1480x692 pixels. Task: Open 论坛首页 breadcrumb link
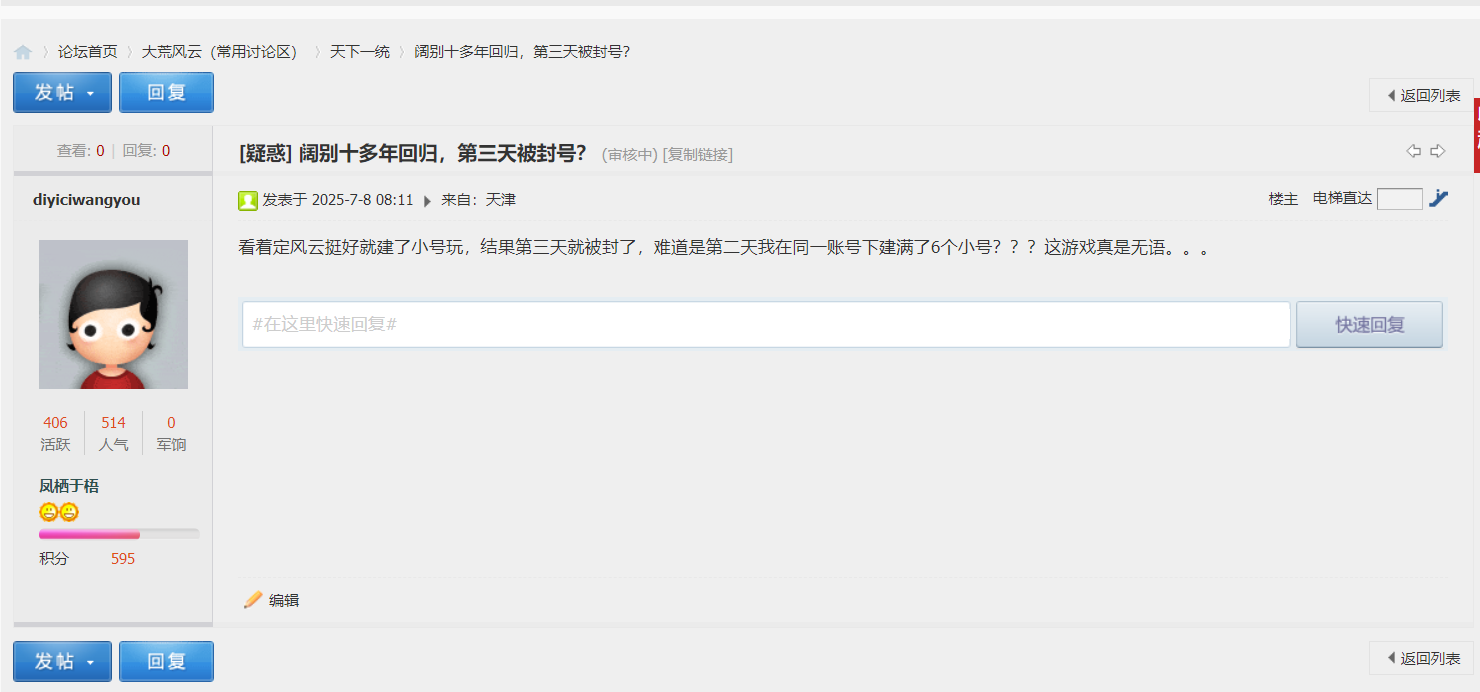point(88,51)
